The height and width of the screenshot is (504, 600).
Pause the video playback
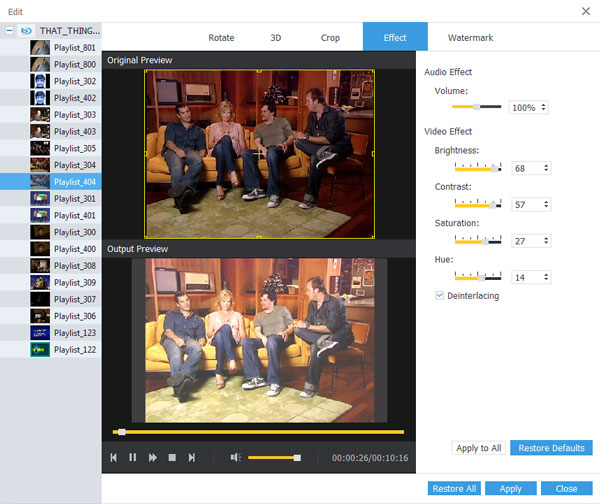(x=132, y=457)
